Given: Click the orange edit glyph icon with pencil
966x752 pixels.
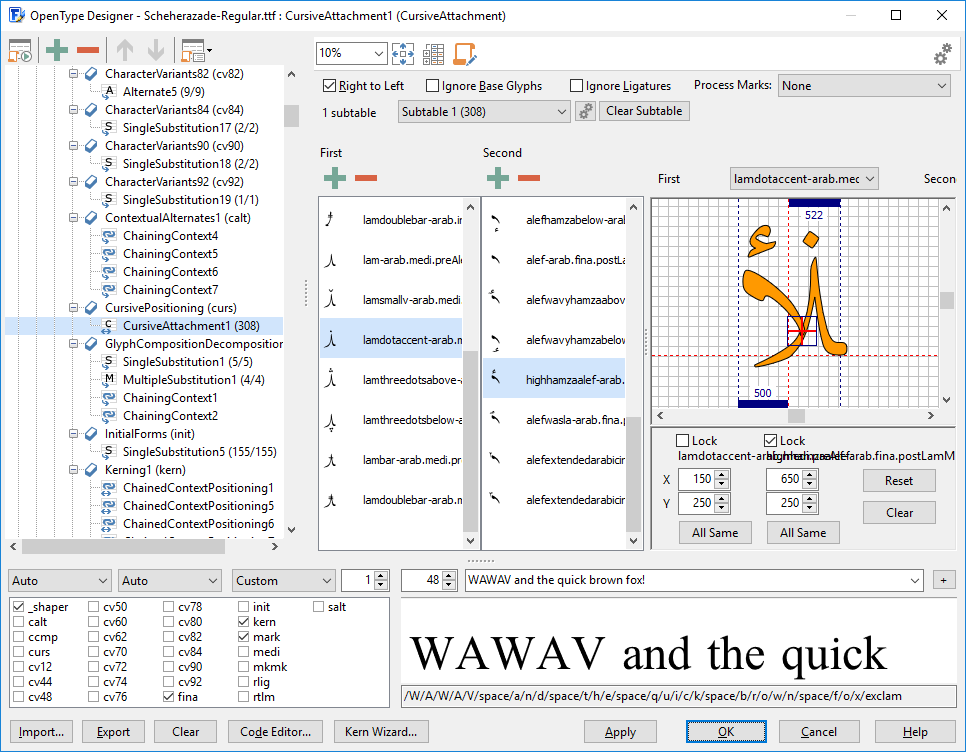Looking at the screenshot, I should pyautogui.click(x=464, y=54).
